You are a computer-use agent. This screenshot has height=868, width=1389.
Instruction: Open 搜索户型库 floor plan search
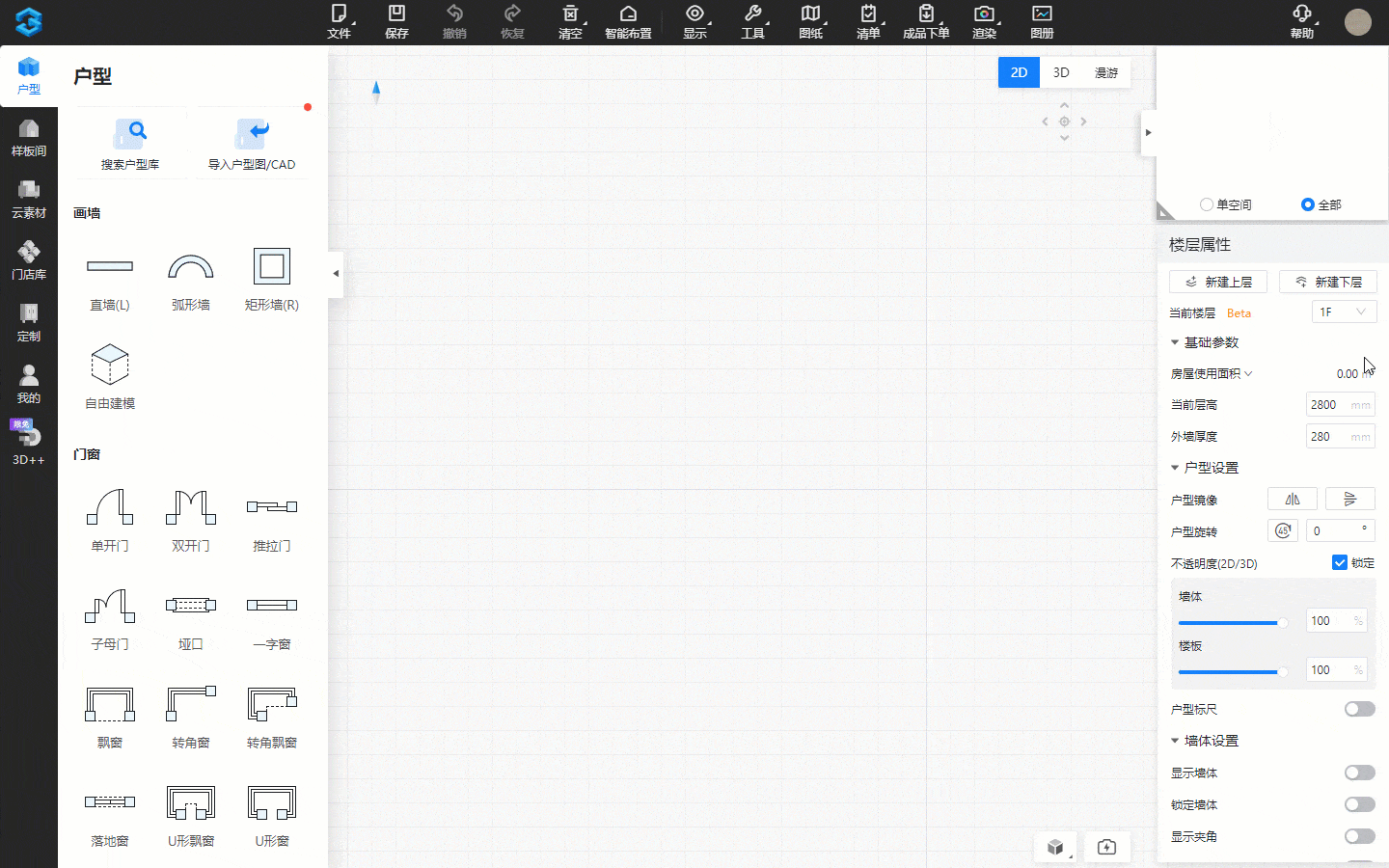tap(130, 143)
